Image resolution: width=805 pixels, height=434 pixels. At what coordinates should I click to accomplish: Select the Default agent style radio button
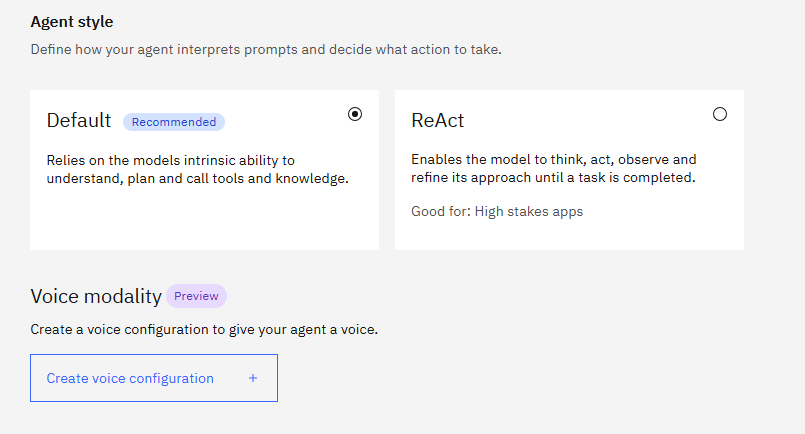(x=355, y=114)
